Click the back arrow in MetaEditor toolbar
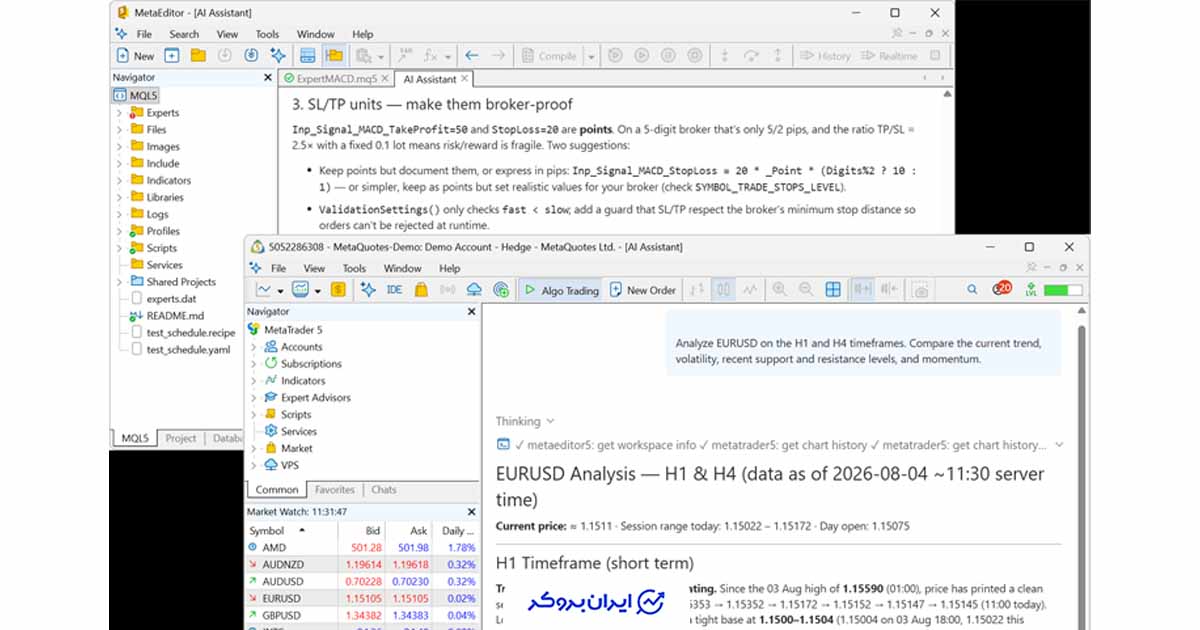Screen dimensions: 1200x630 coord(471,56)
